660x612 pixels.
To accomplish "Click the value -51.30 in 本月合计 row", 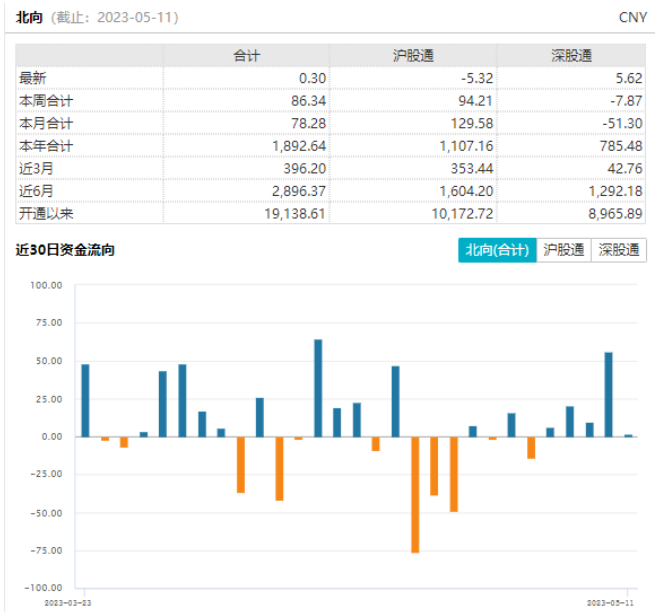I will point(622,123).
